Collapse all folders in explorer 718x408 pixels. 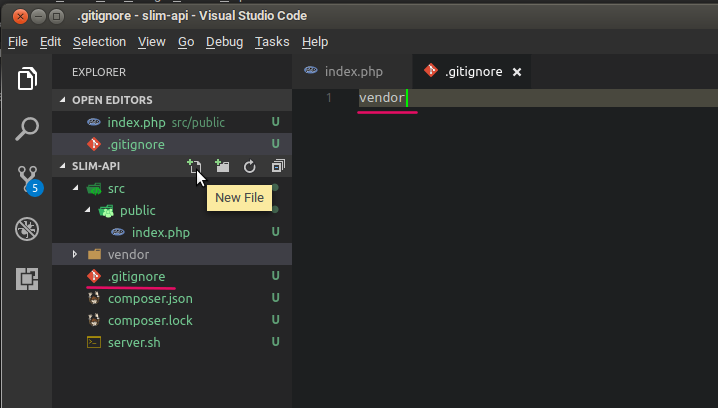coord(278,166)
